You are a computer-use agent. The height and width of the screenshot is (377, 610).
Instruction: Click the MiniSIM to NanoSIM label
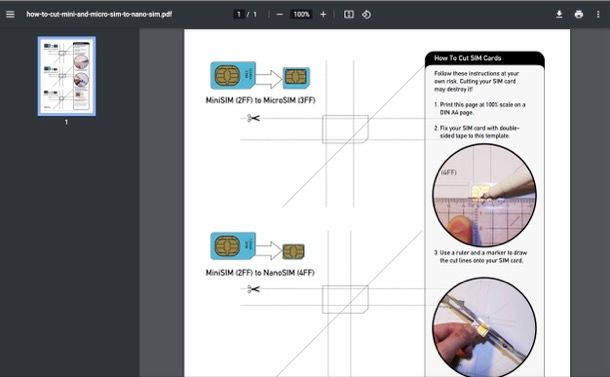[x=260, y=273]
